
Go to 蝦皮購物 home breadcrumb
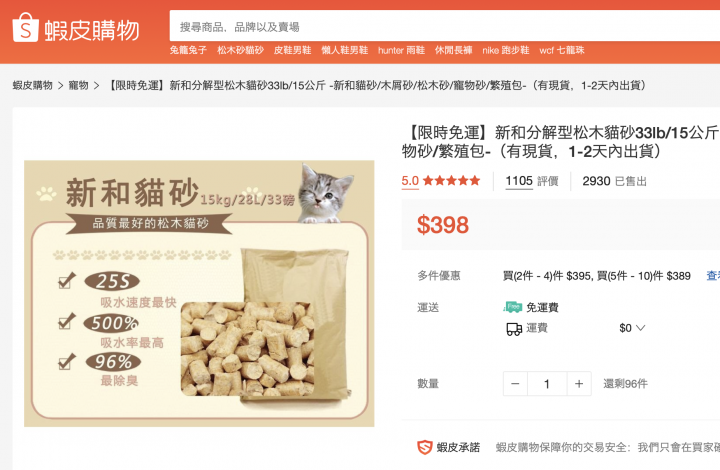[x=33, y=85]
